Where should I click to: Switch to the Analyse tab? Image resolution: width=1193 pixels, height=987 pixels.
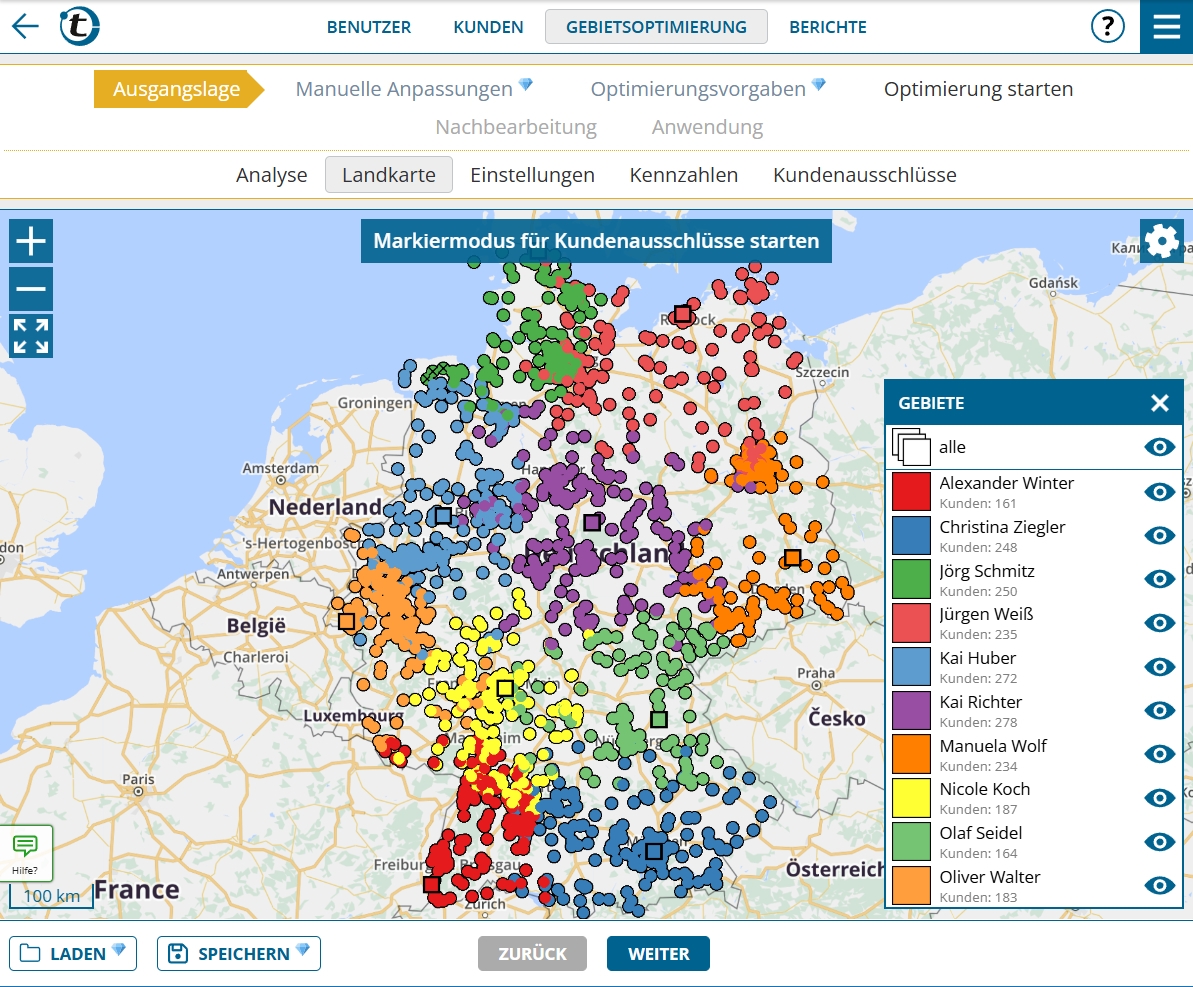click(x=272, y=175)
